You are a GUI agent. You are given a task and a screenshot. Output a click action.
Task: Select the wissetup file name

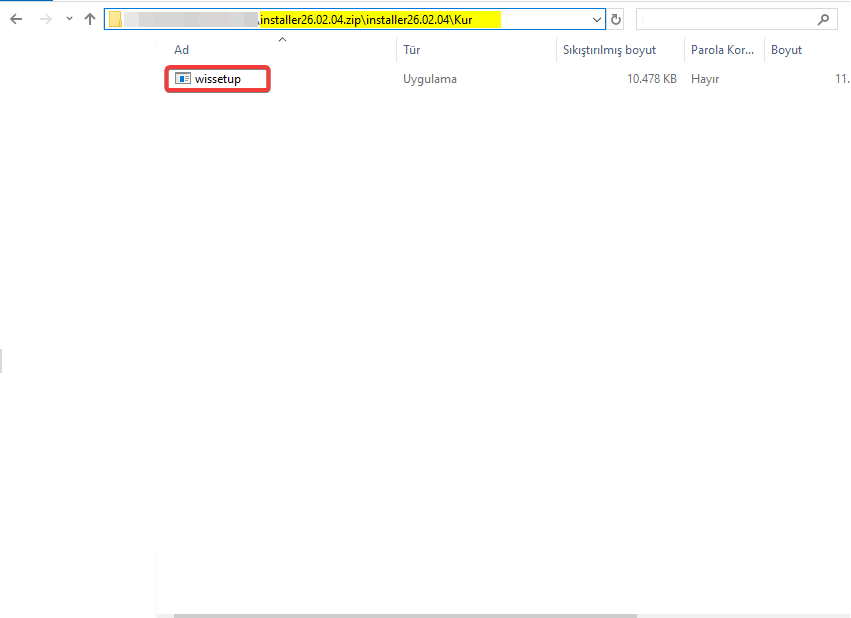pyautogui.click(x=218, y=79)
